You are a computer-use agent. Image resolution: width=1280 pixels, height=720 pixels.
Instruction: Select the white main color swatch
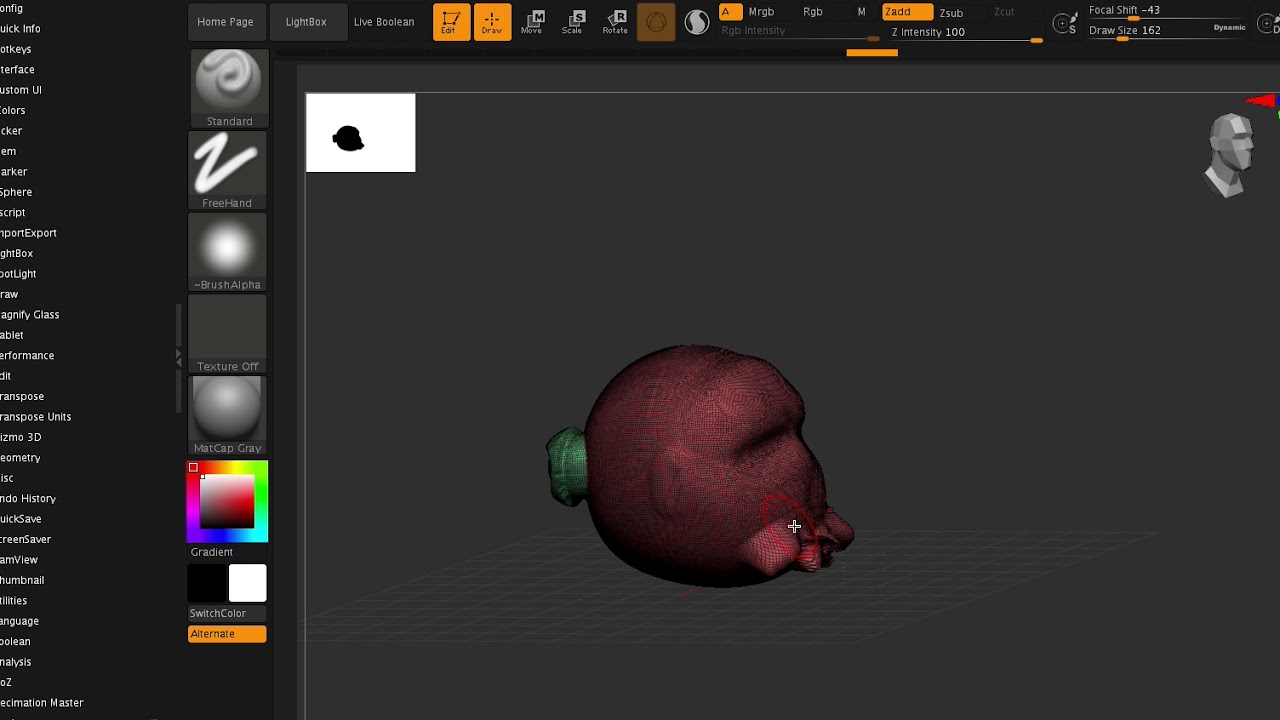click(x=247, y=583)
